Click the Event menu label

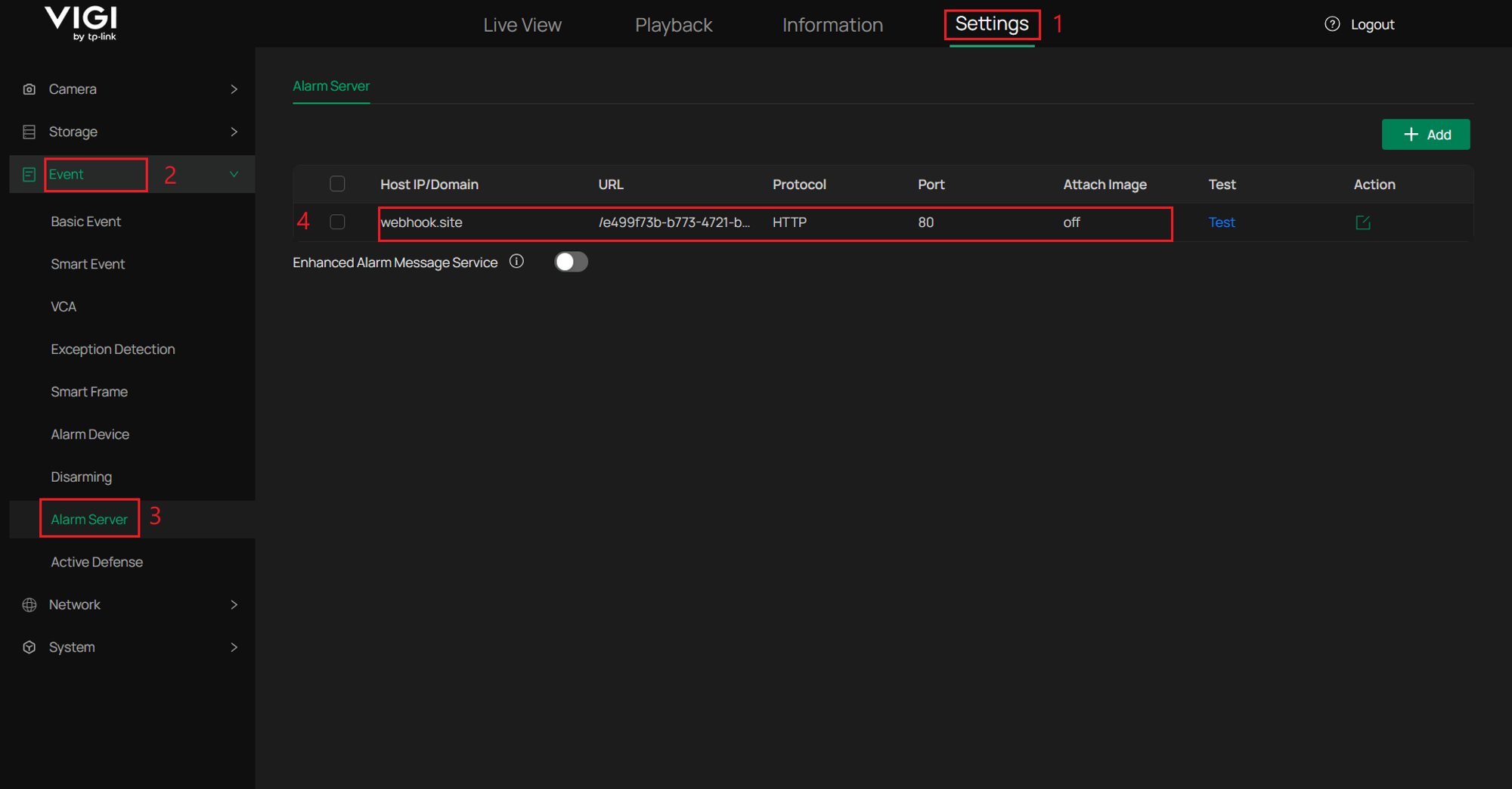coord(67,175)
